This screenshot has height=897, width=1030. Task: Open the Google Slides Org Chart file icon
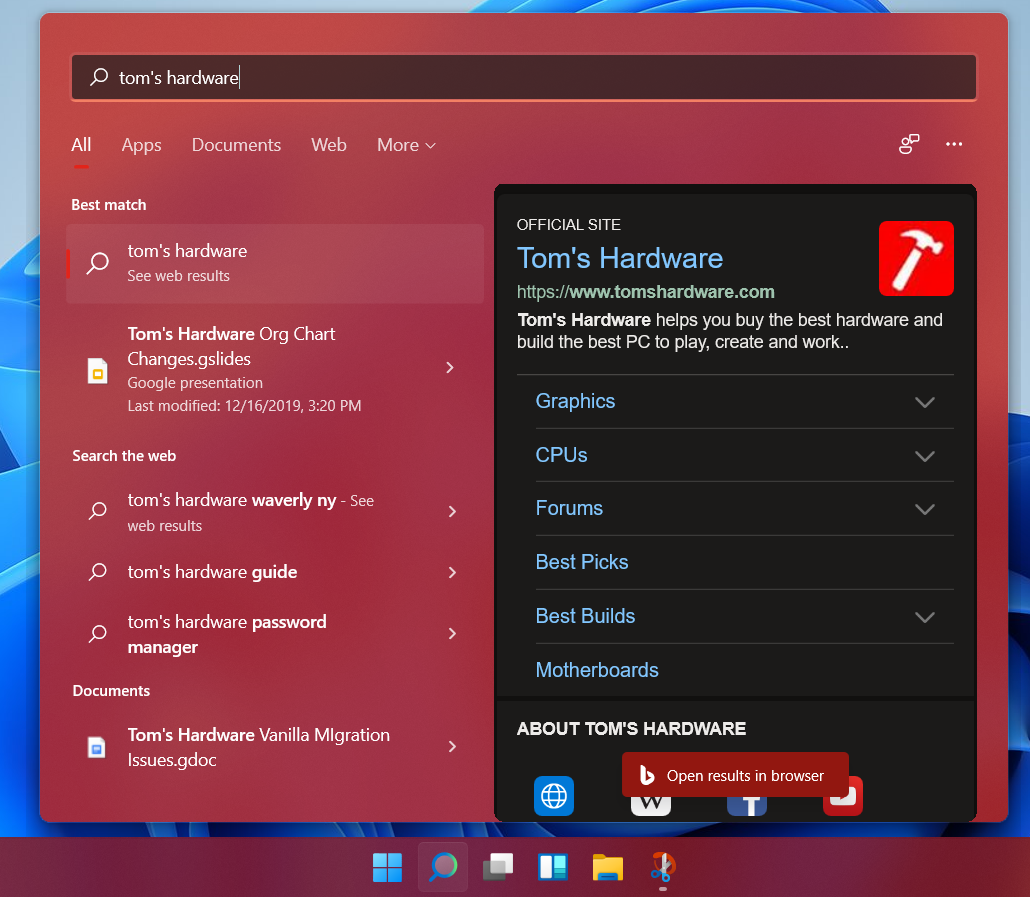pos(97,369)
